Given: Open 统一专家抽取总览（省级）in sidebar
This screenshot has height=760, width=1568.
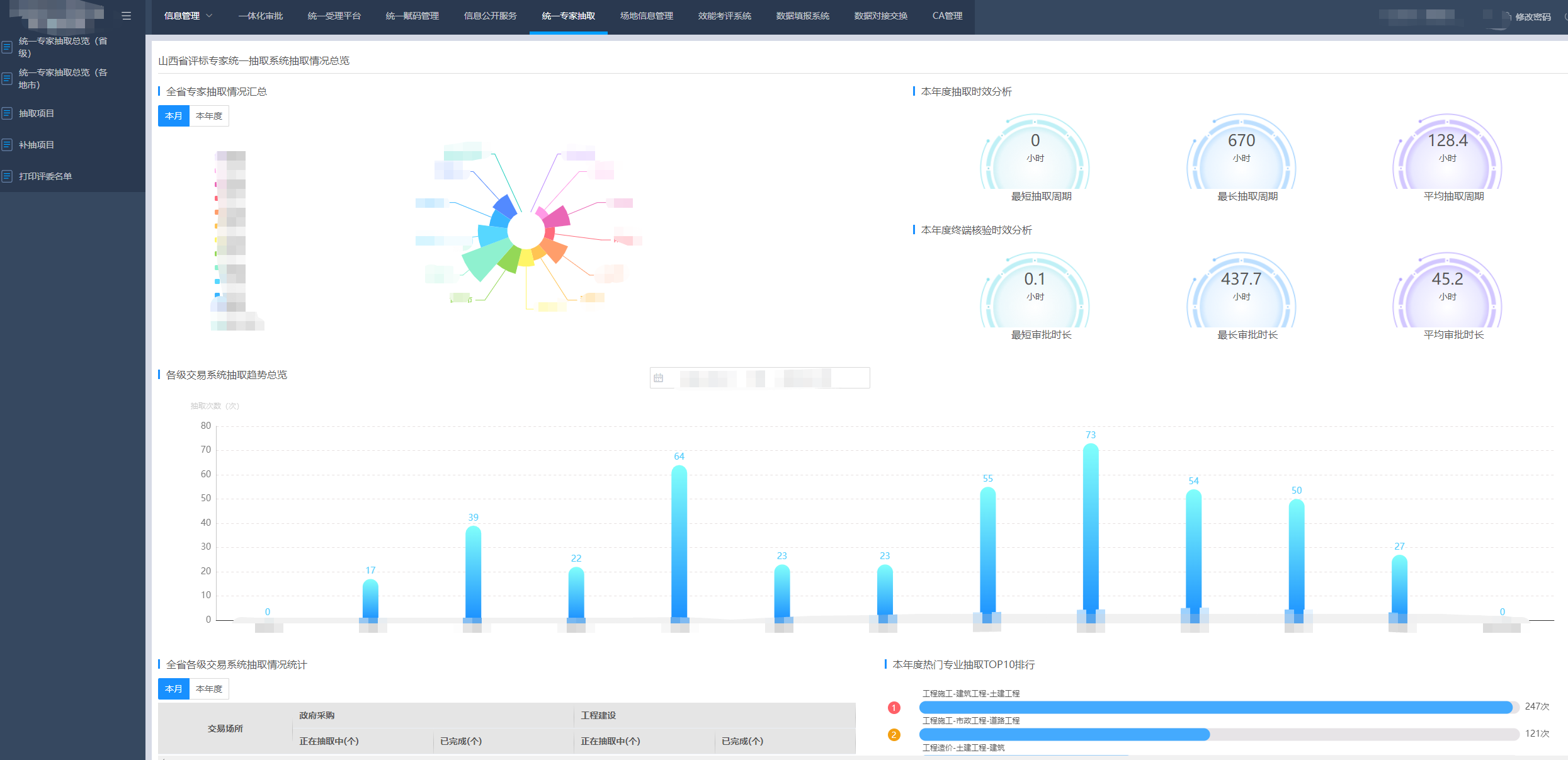Looking at the screenshot, I should point(63,47).
